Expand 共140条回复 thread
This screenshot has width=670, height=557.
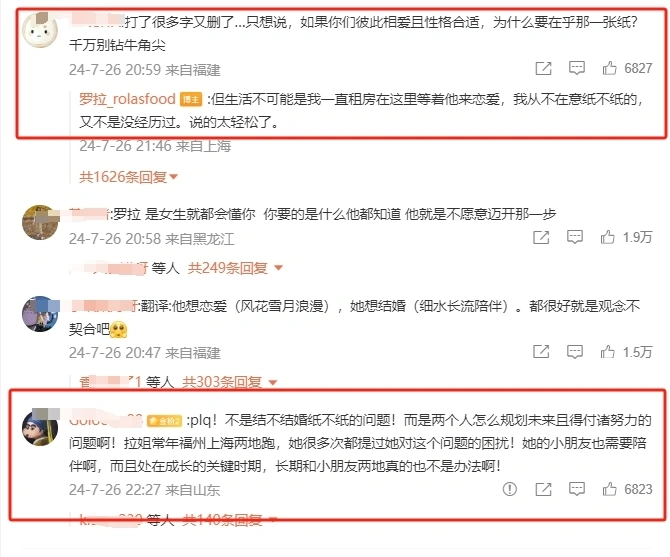click(x=229, y=520)
